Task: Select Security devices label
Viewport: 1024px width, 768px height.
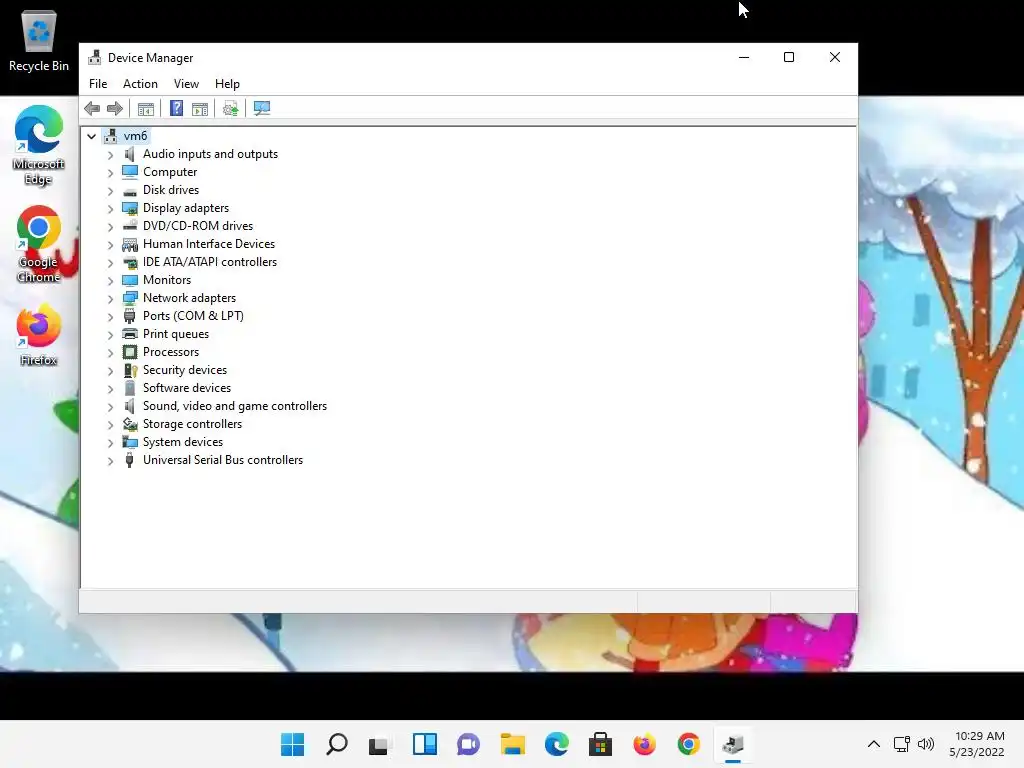Action: (x=185, y=370)
